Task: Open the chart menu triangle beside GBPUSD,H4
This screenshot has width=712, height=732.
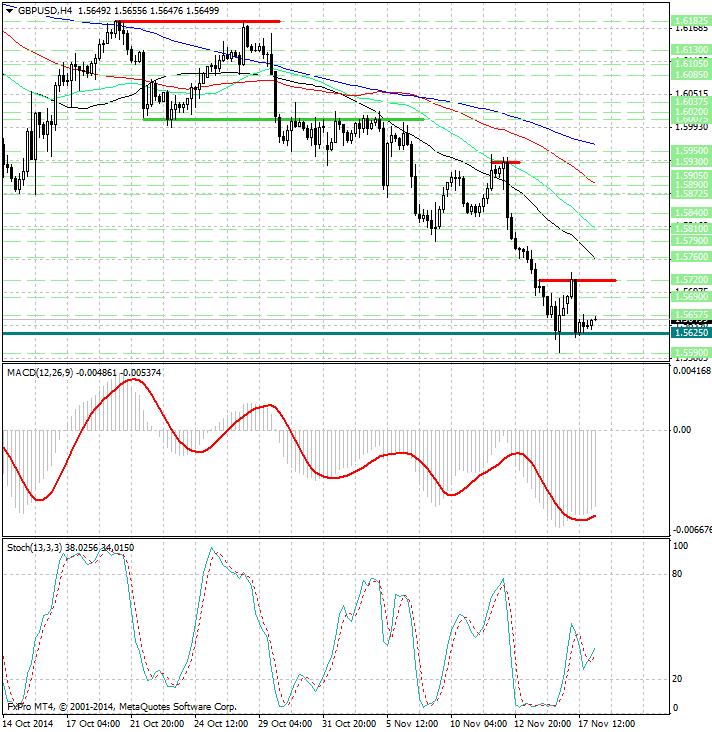Action: 9,11
